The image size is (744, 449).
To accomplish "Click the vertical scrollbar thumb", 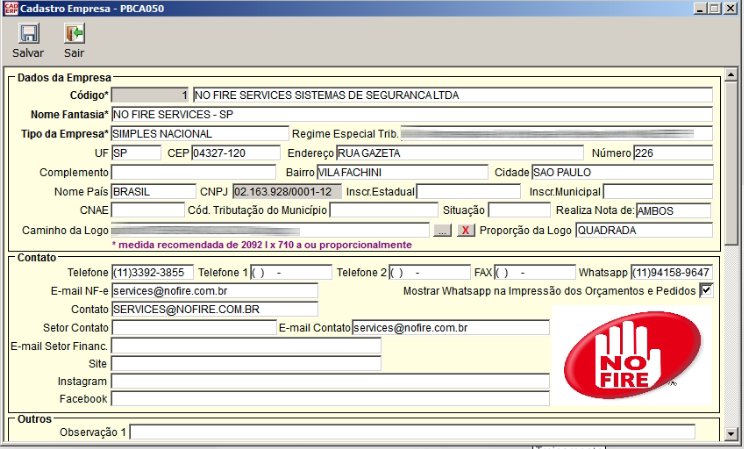I will pyautogui.click(x=731, y=162).
